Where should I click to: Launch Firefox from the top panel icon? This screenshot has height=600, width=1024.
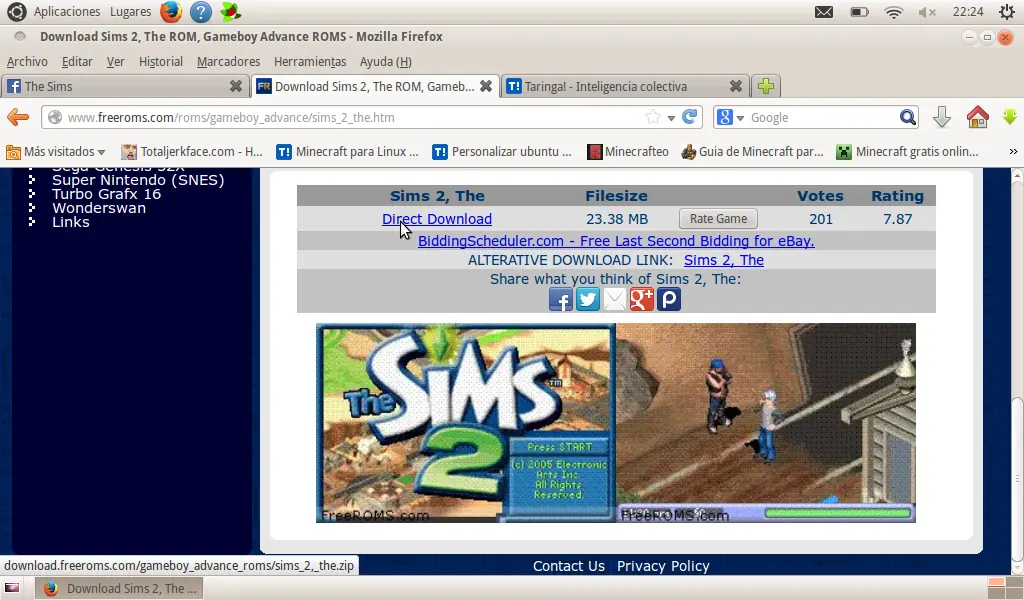[170, 12]
